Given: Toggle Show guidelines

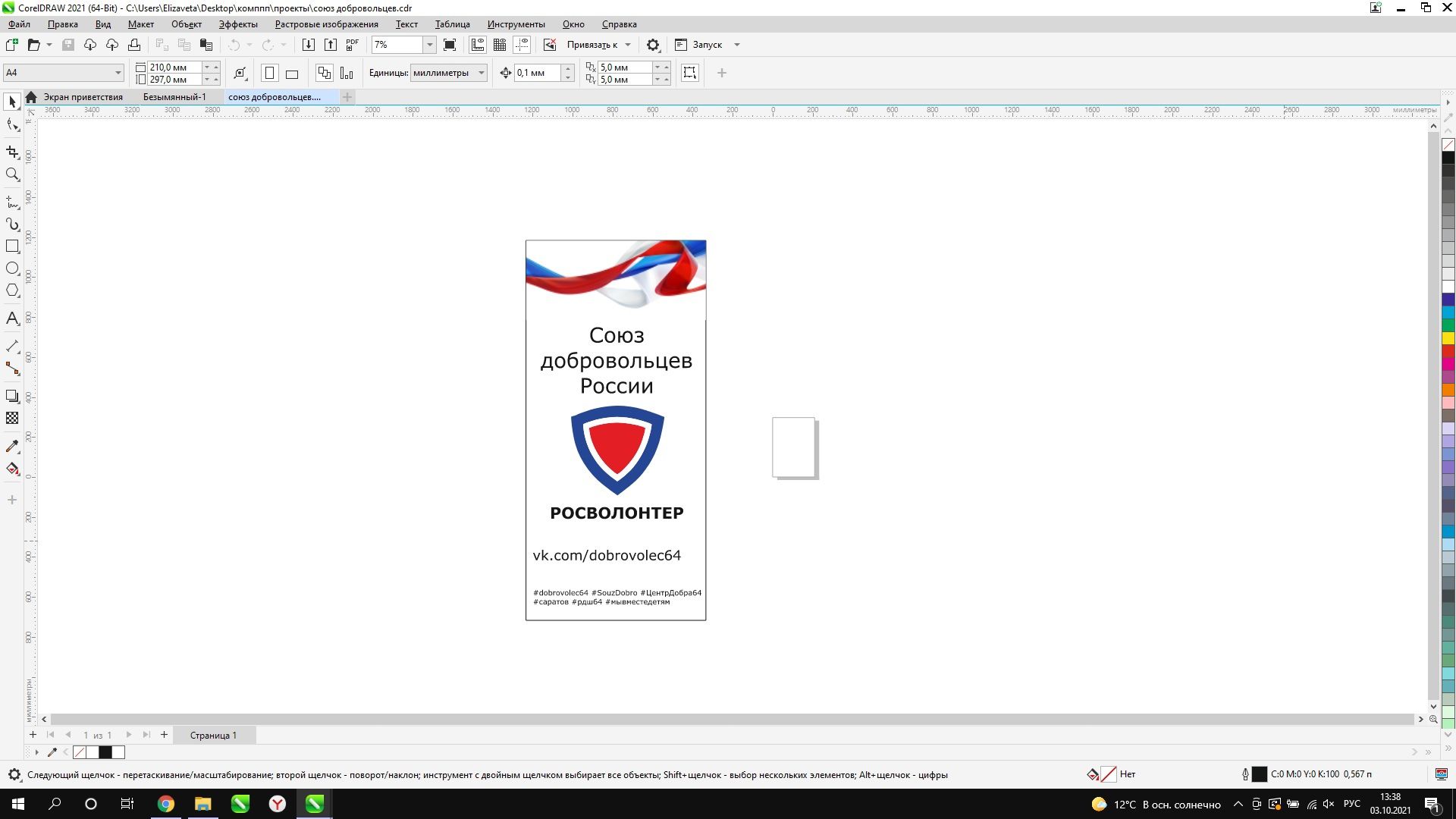Looking at the screenshot, I should coord(522,45).
